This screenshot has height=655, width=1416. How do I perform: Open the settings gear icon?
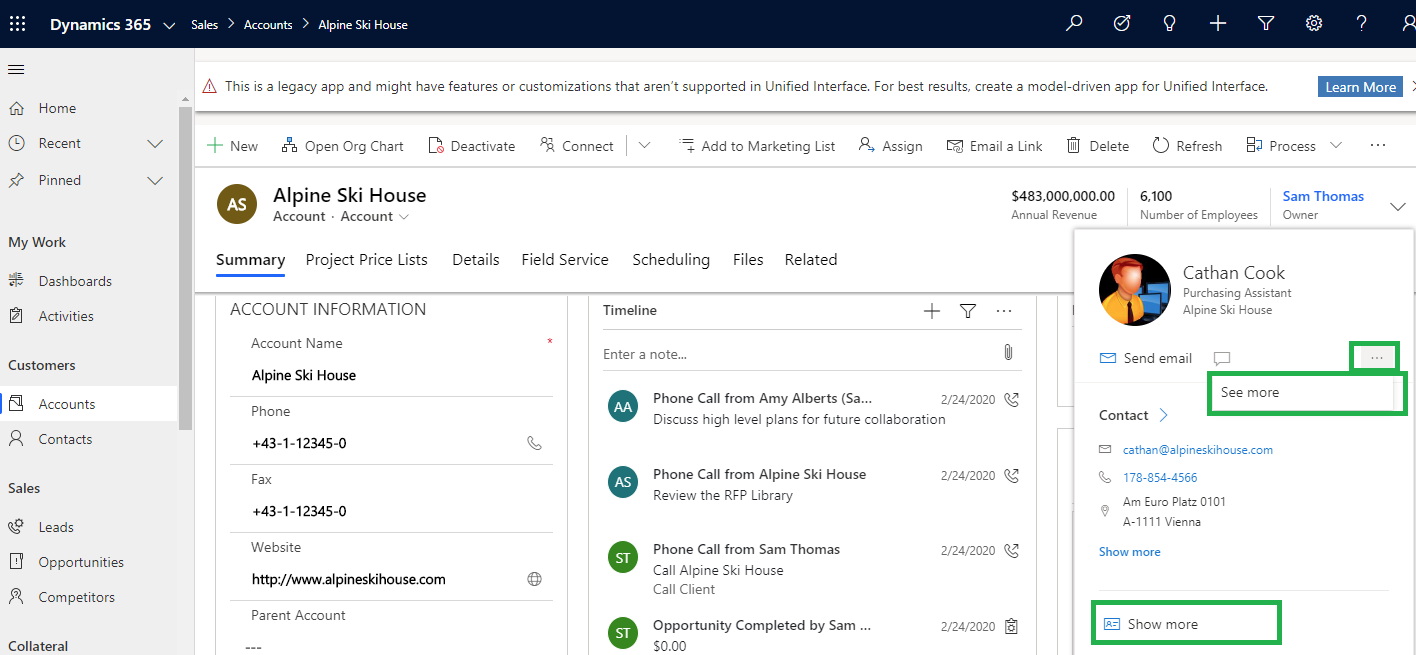coord(1314,24)
